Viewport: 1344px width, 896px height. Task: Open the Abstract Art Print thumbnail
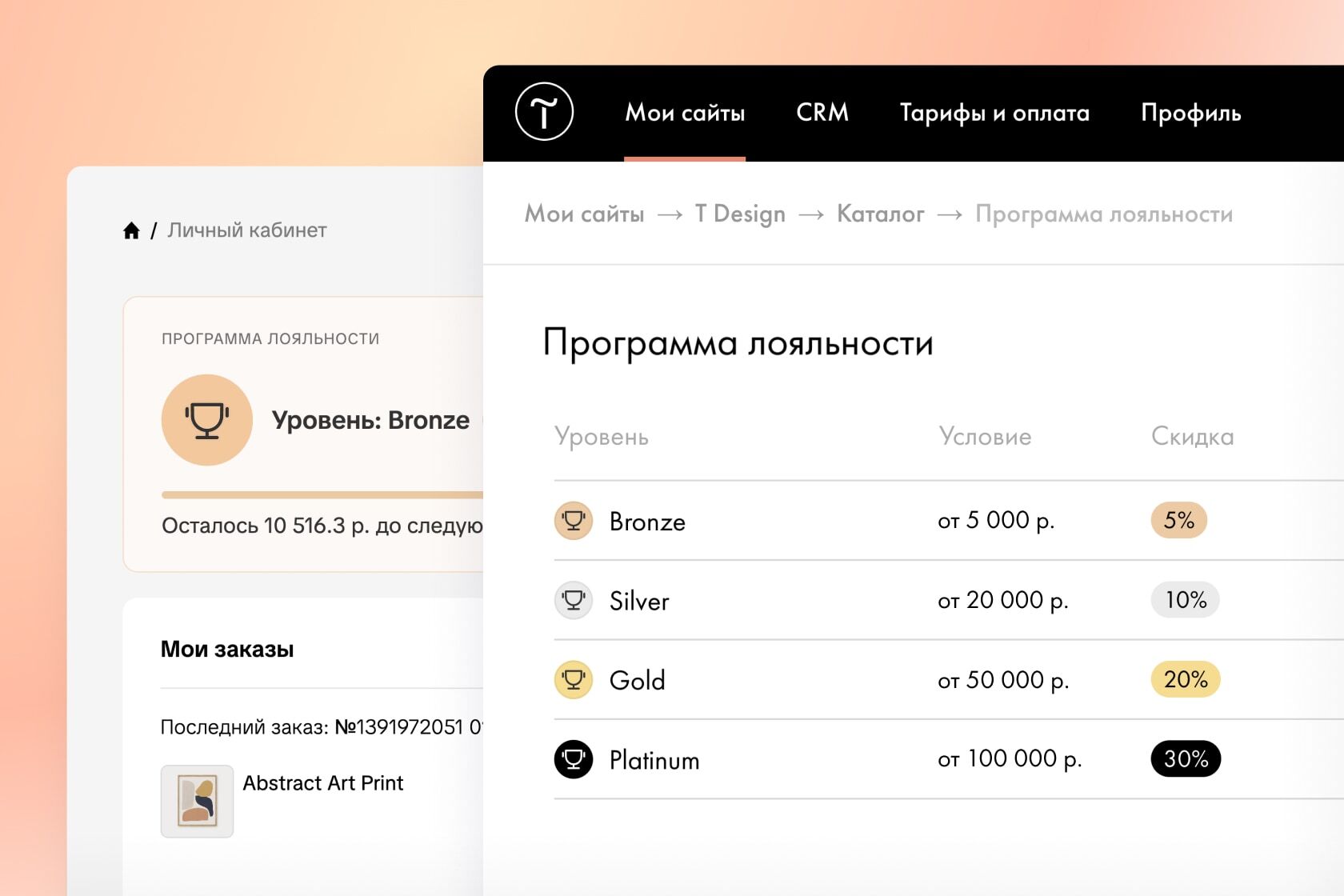pos(197,801)
